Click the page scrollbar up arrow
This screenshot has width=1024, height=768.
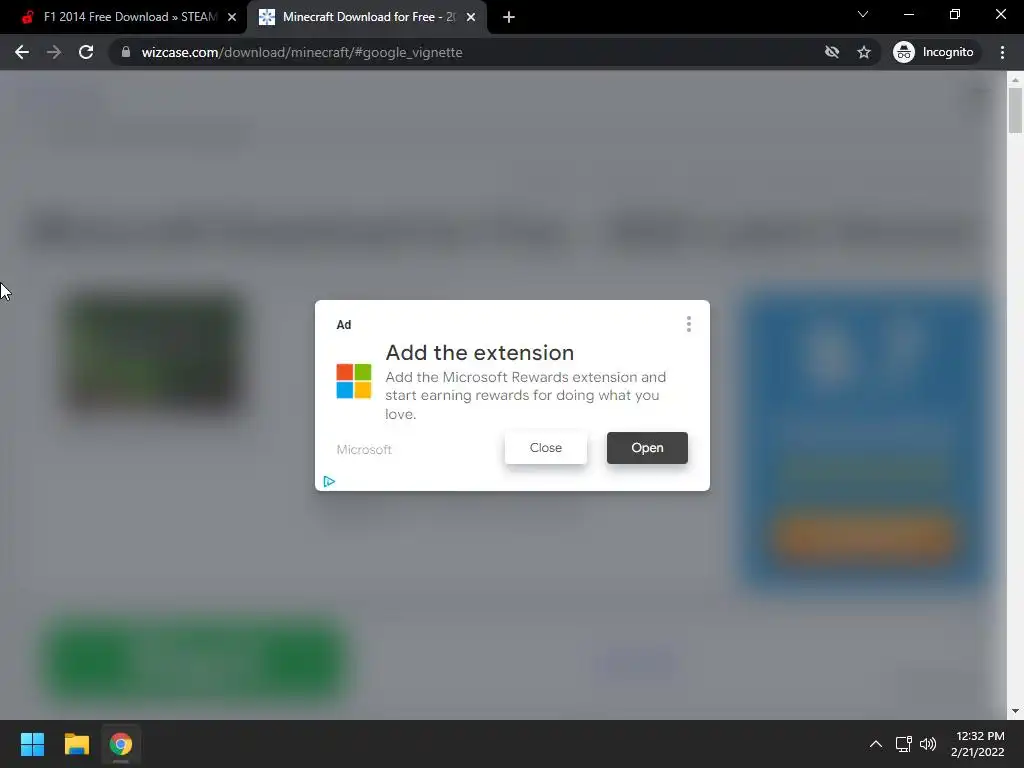(1015, 80)
